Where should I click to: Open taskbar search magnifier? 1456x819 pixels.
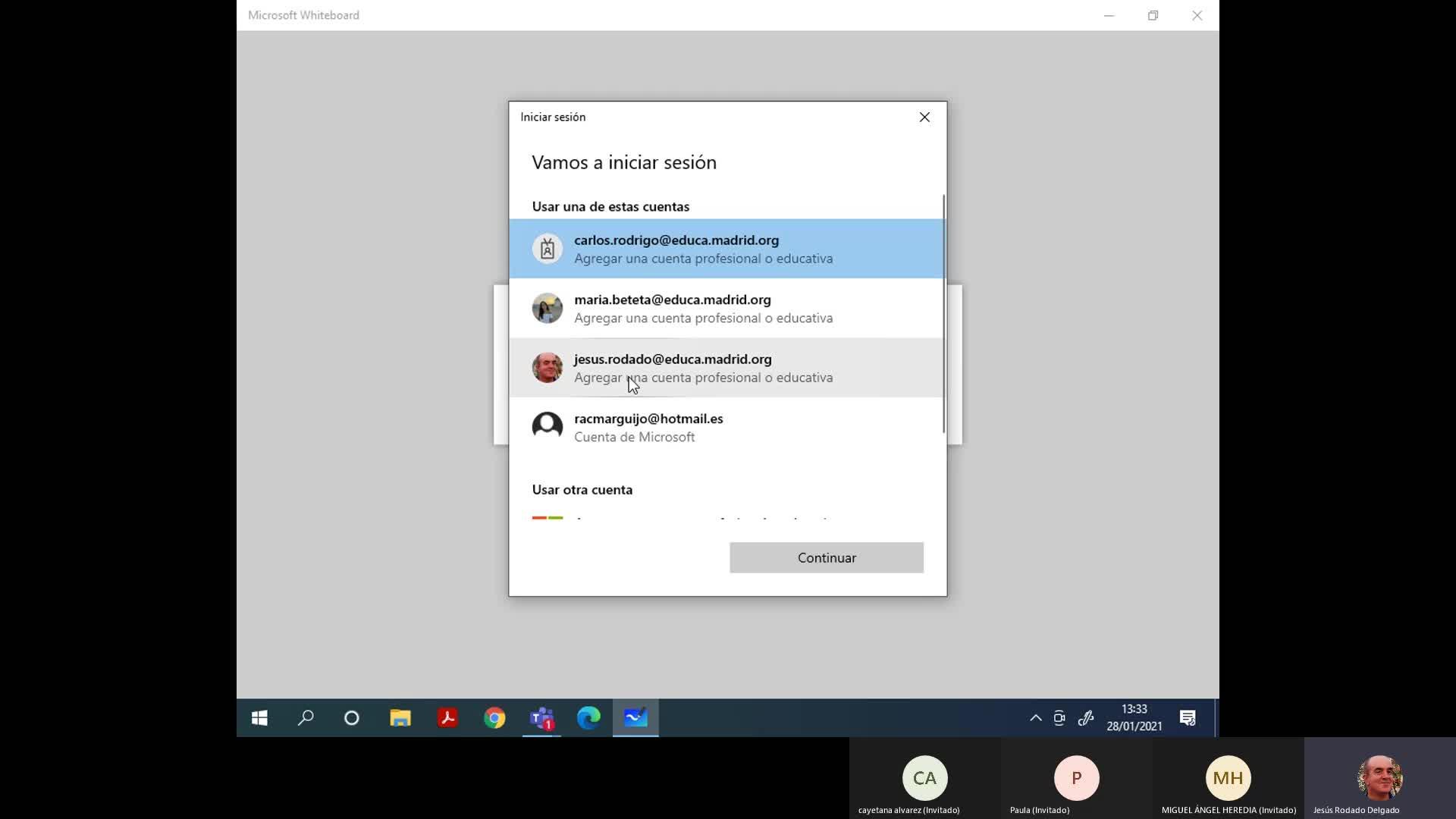(x=306, y=718)
